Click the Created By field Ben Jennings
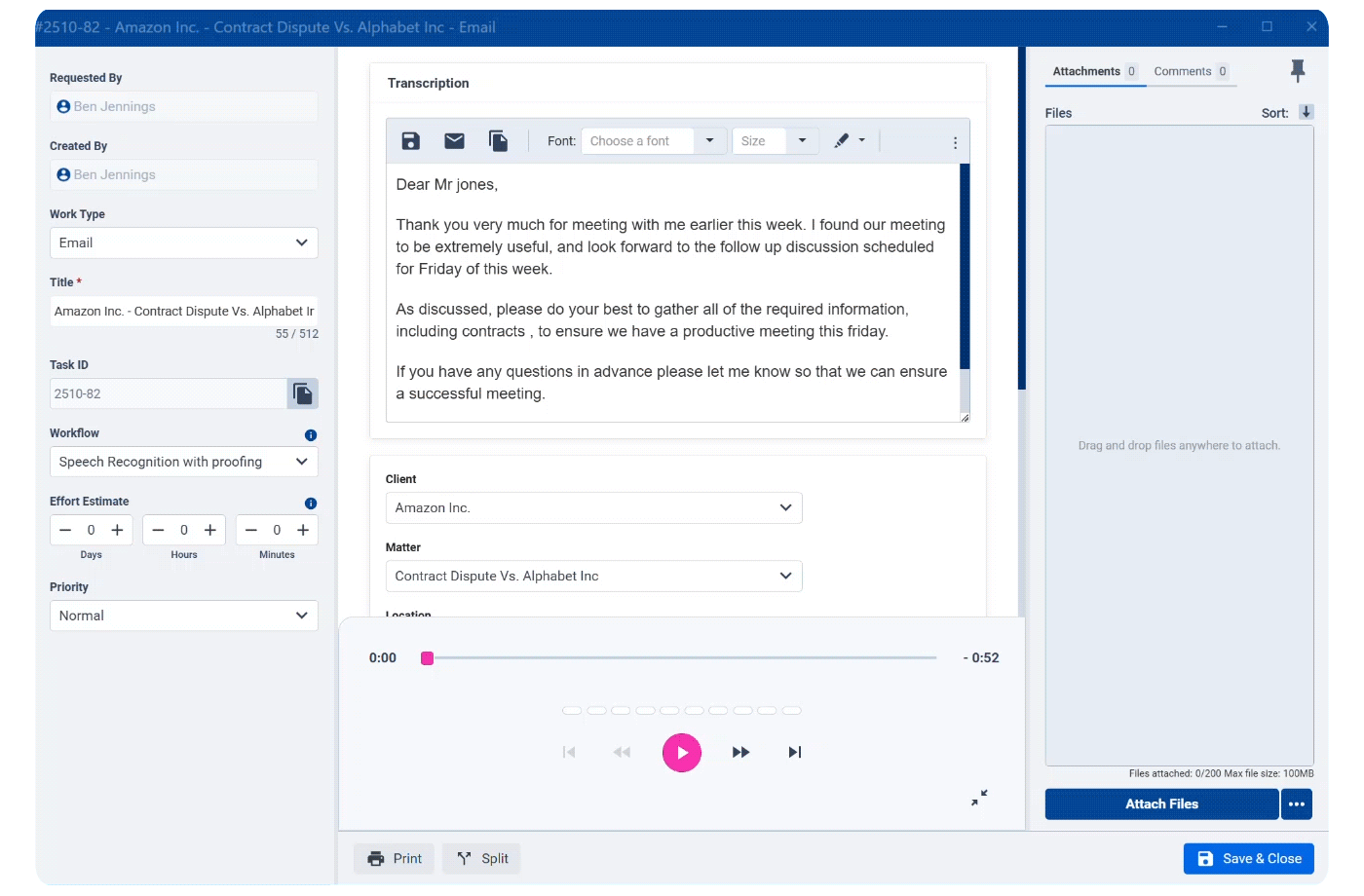Viewport: 1364px width, 896px height. click(x=184, y=174)
